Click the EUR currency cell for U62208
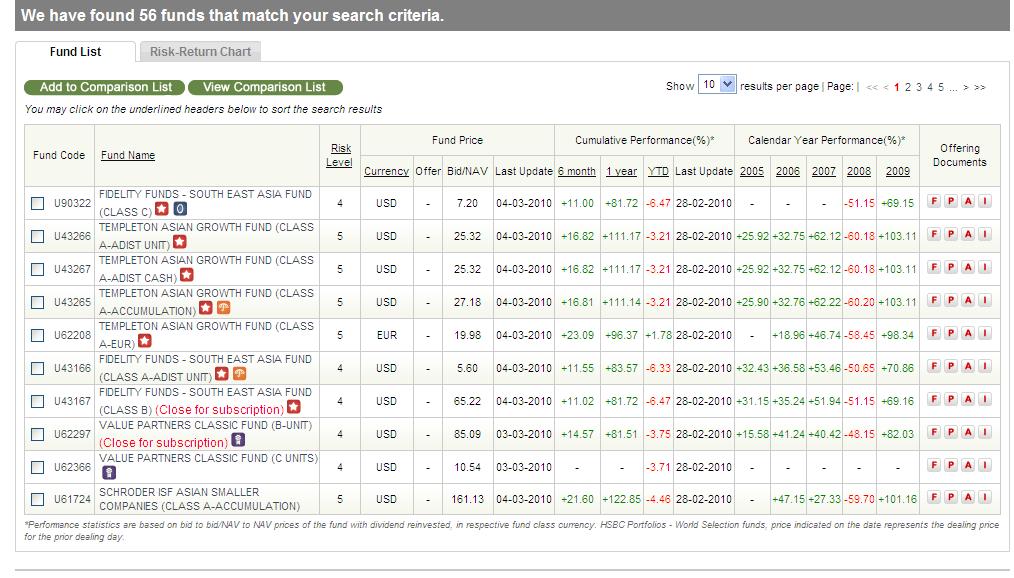 coord(387,335)
